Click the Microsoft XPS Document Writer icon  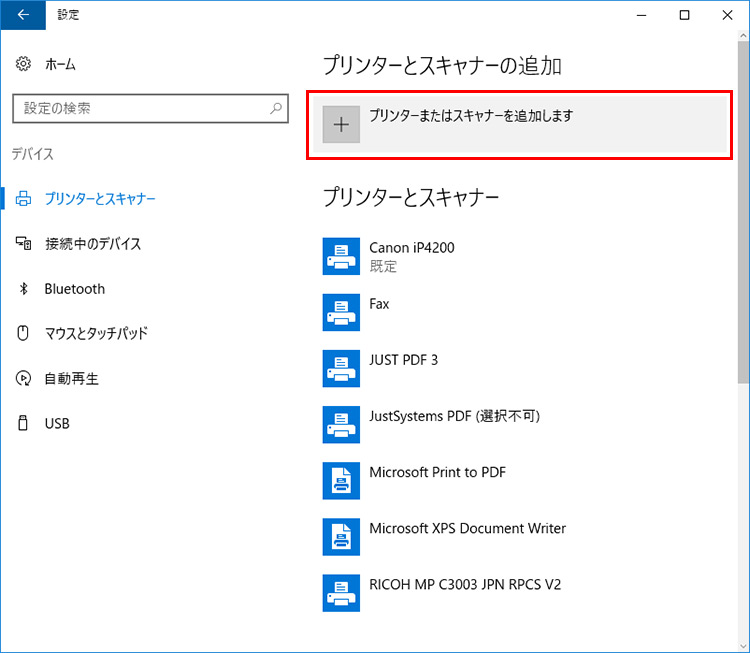(x=341, y=536)
